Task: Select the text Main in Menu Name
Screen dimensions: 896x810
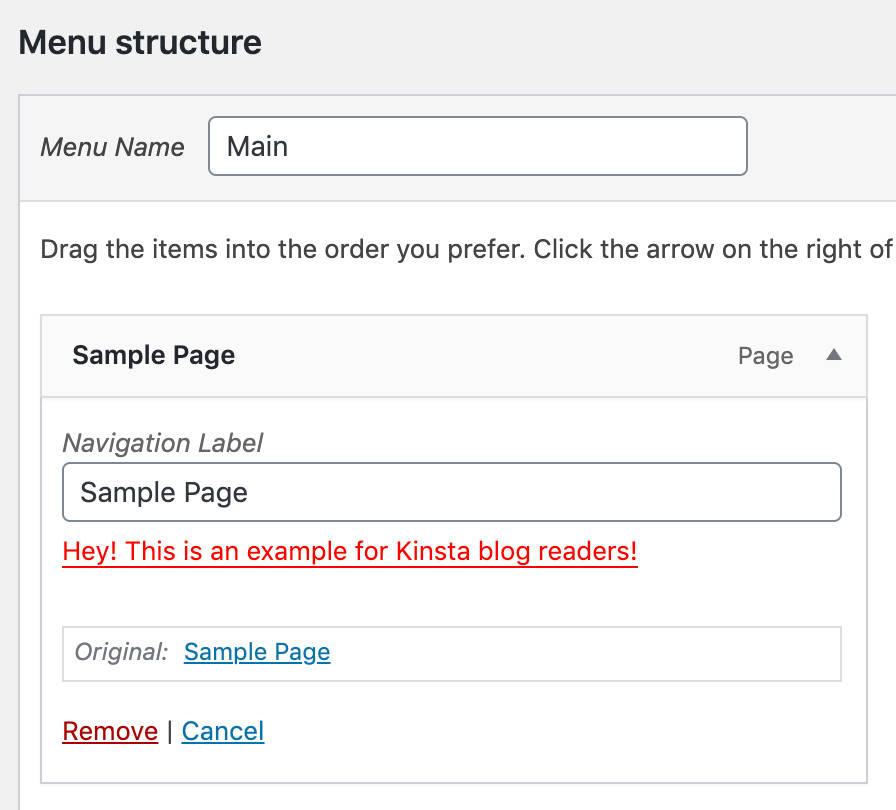Action: [x=259, y=146]
